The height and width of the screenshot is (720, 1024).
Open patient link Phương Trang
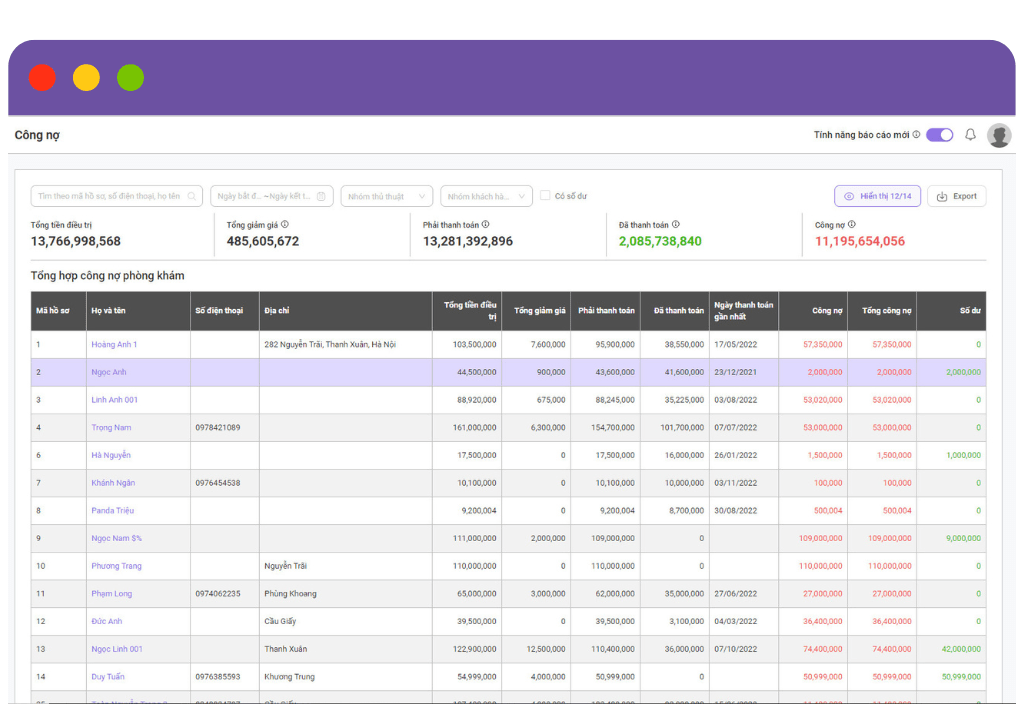point(116,566)
